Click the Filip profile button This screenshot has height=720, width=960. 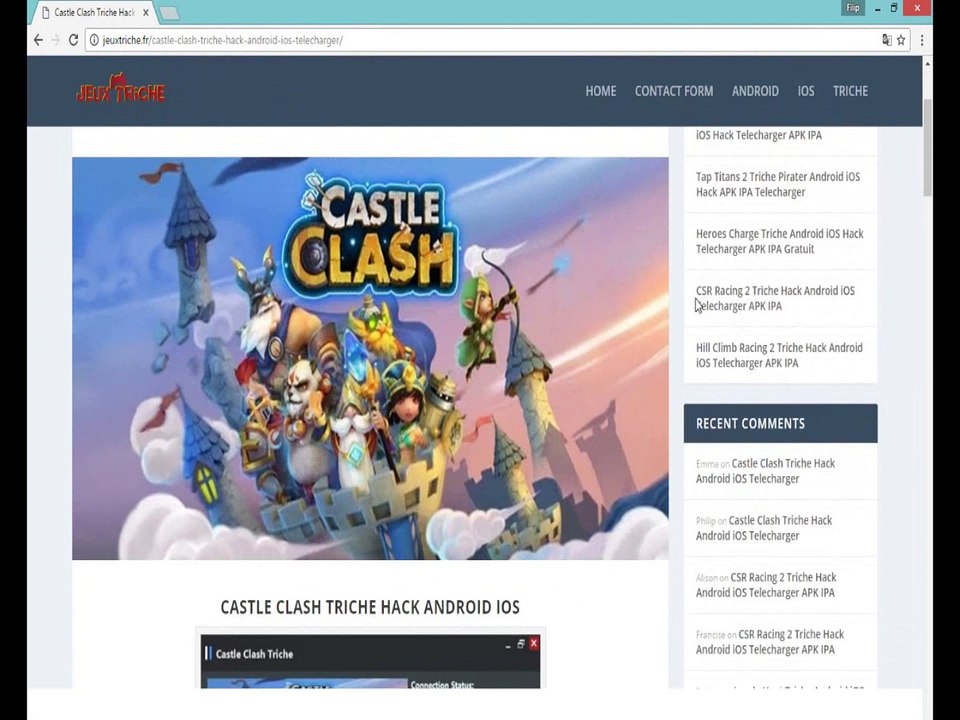pyautogui.click(x=853, y=8)
